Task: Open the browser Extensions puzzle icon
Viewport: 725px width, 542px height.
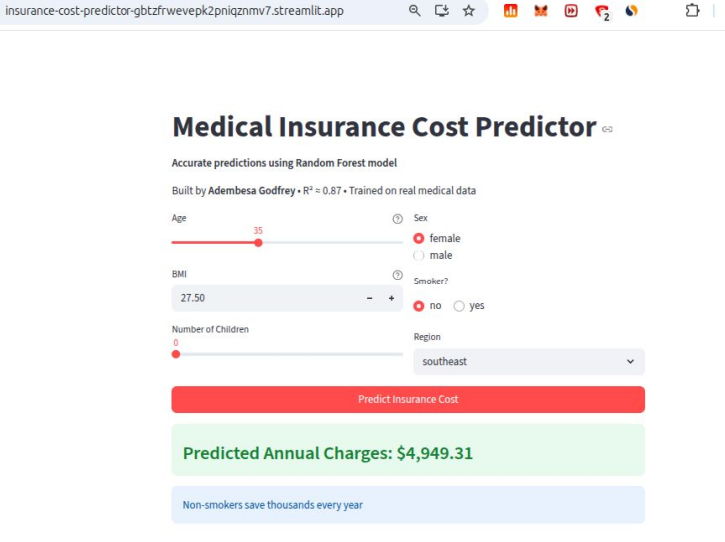Action: click(692, 11)
